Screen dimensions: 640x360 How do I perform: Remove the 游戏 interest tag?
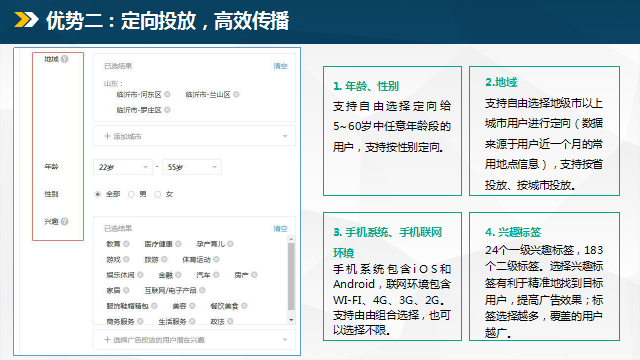pyautogui.click(x=127, y=259)
